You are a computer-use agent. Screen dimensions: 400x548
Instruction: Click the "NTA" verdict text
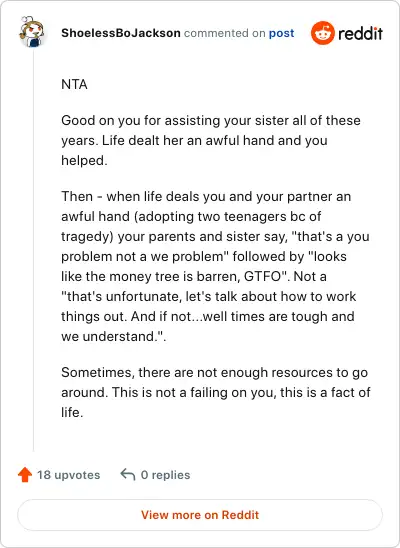74,85
